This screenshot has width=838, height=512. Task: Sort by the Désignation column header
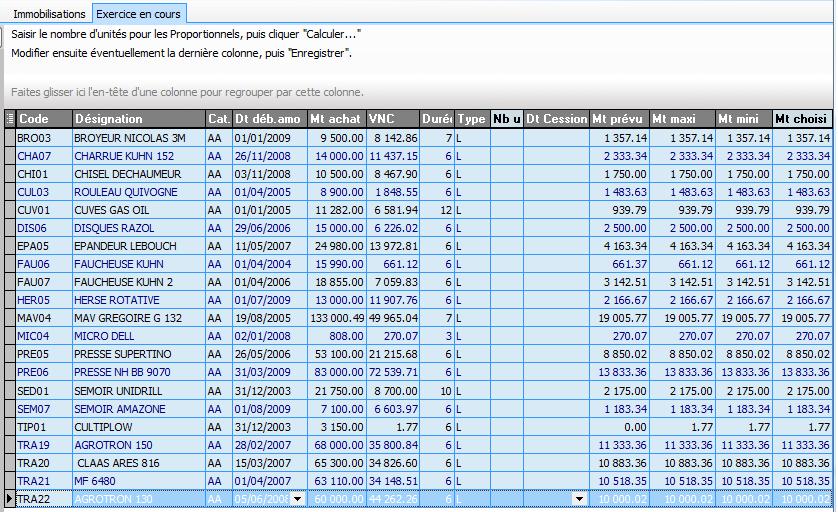point(138,119)
